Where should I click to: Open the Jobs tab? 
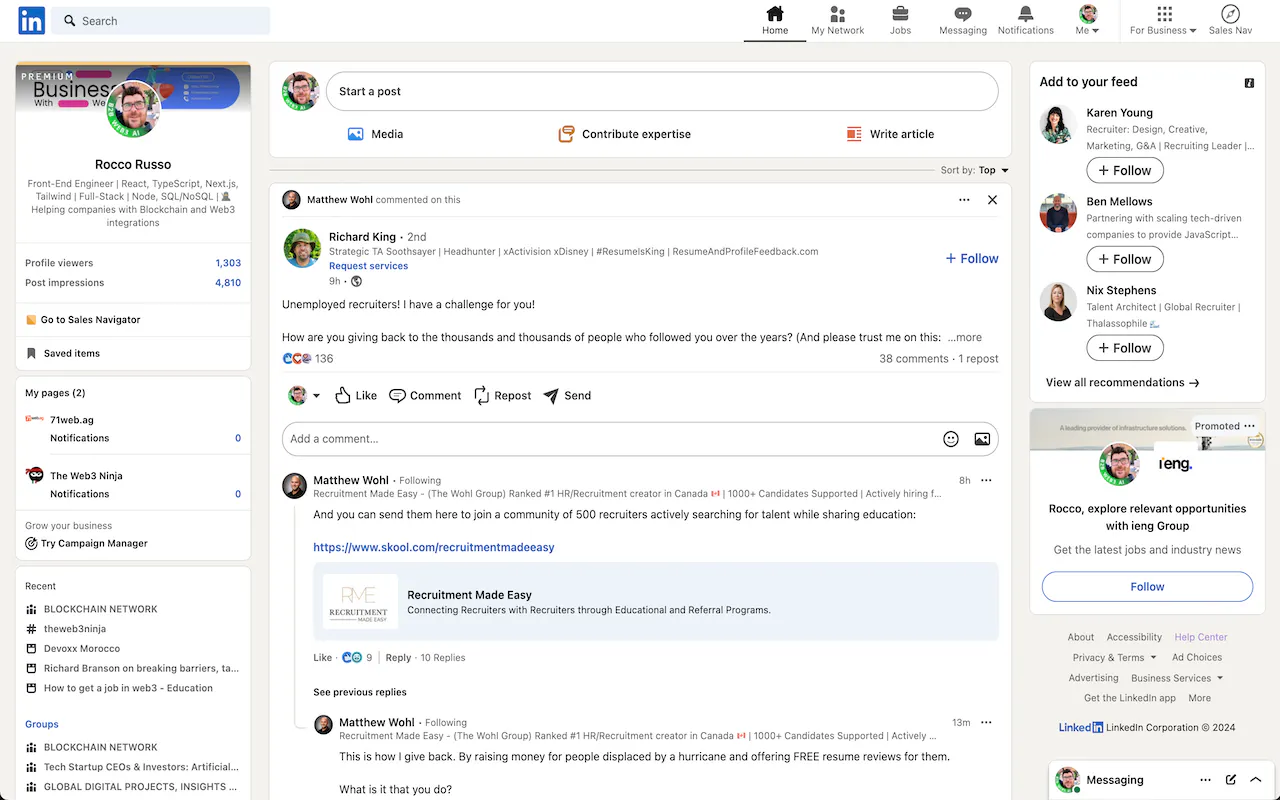[900, 21]
